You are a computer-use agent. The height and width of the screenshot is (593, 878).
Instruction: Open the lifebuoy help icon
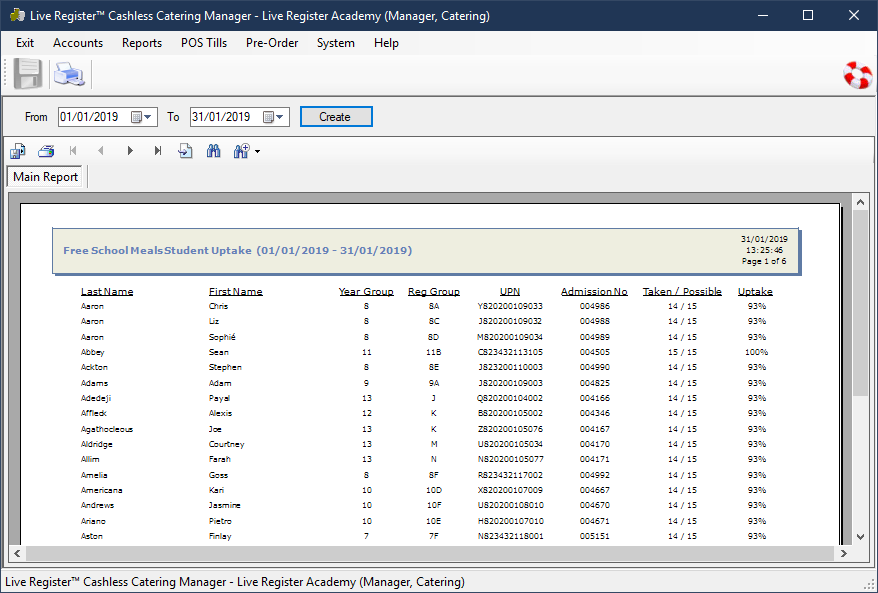[x=858, y=75]
